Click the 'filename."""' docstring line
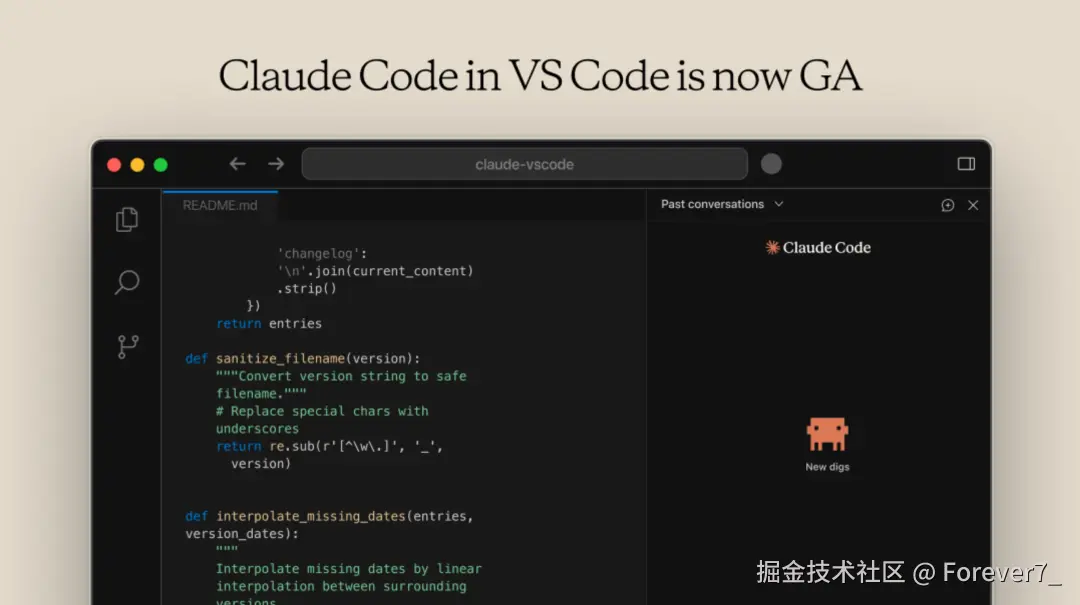1080x605 pixels. pos(261,393)
